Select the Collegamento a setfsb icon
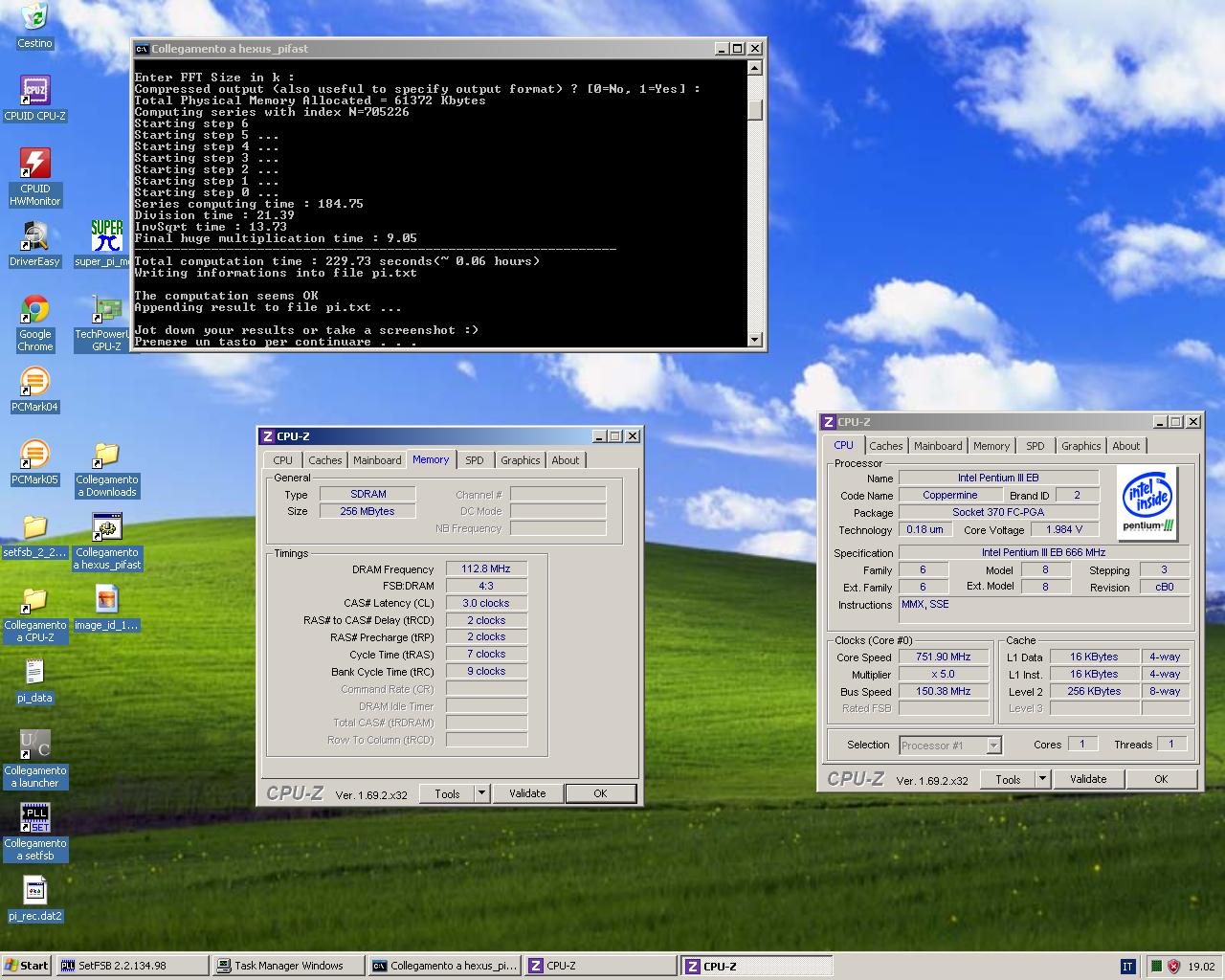Screen dimensions: 1225x980 34,833
